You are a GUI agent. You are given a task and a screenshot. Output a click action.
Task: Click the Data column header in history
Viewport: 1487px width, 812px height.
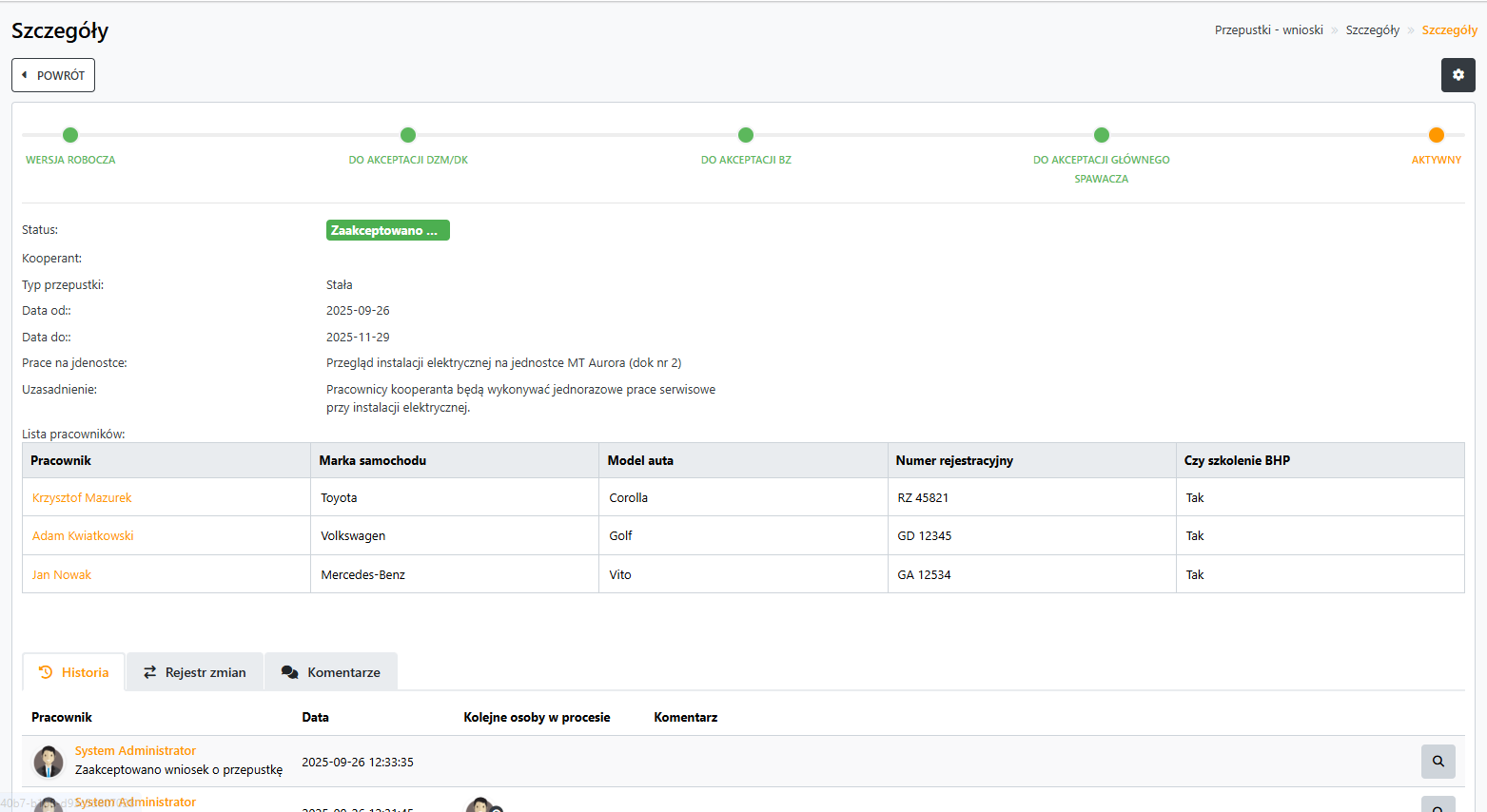[x=316, y=718]
